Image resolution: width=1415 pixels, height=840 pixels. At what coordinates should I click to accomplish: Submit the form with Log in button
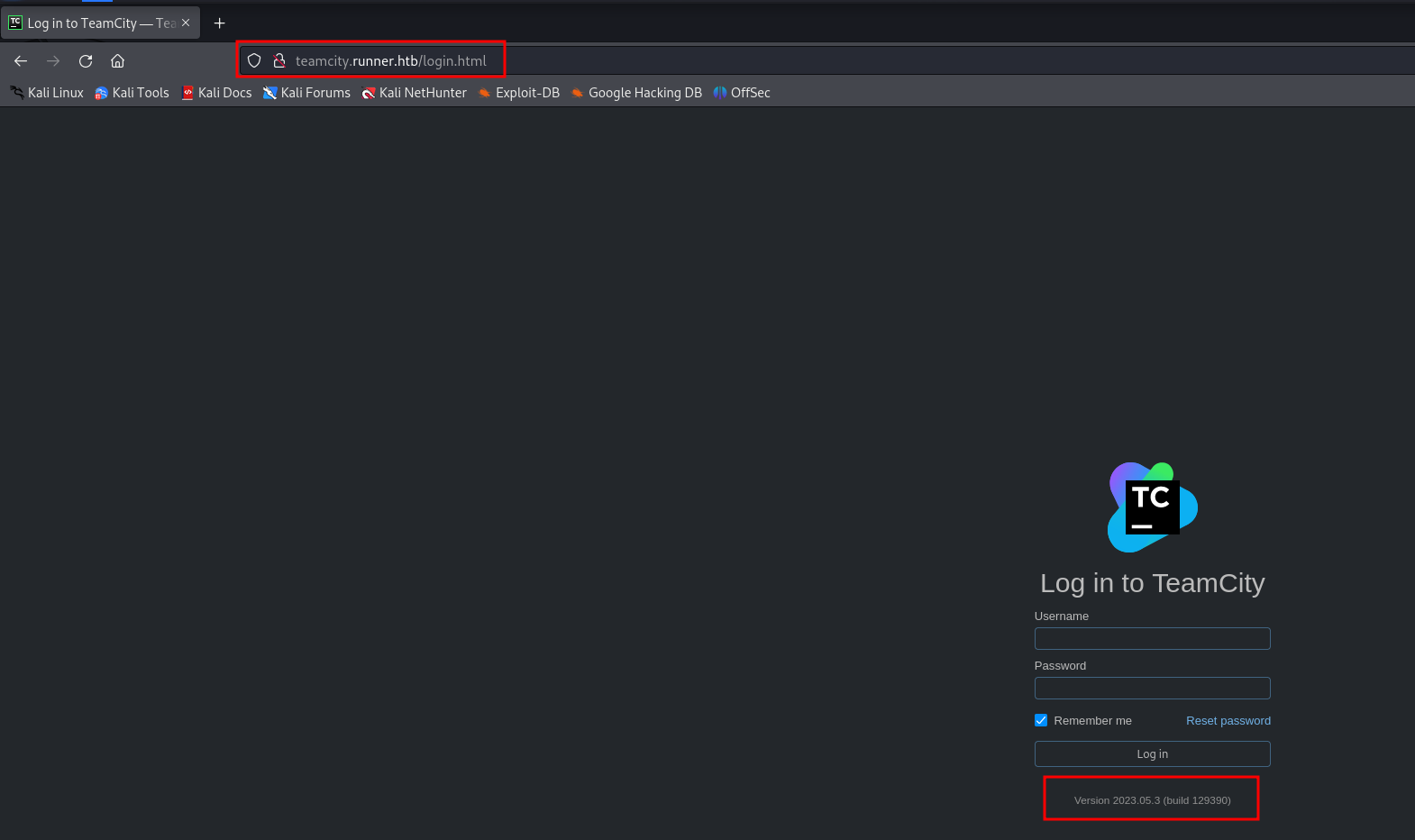tap(1152, 754)
